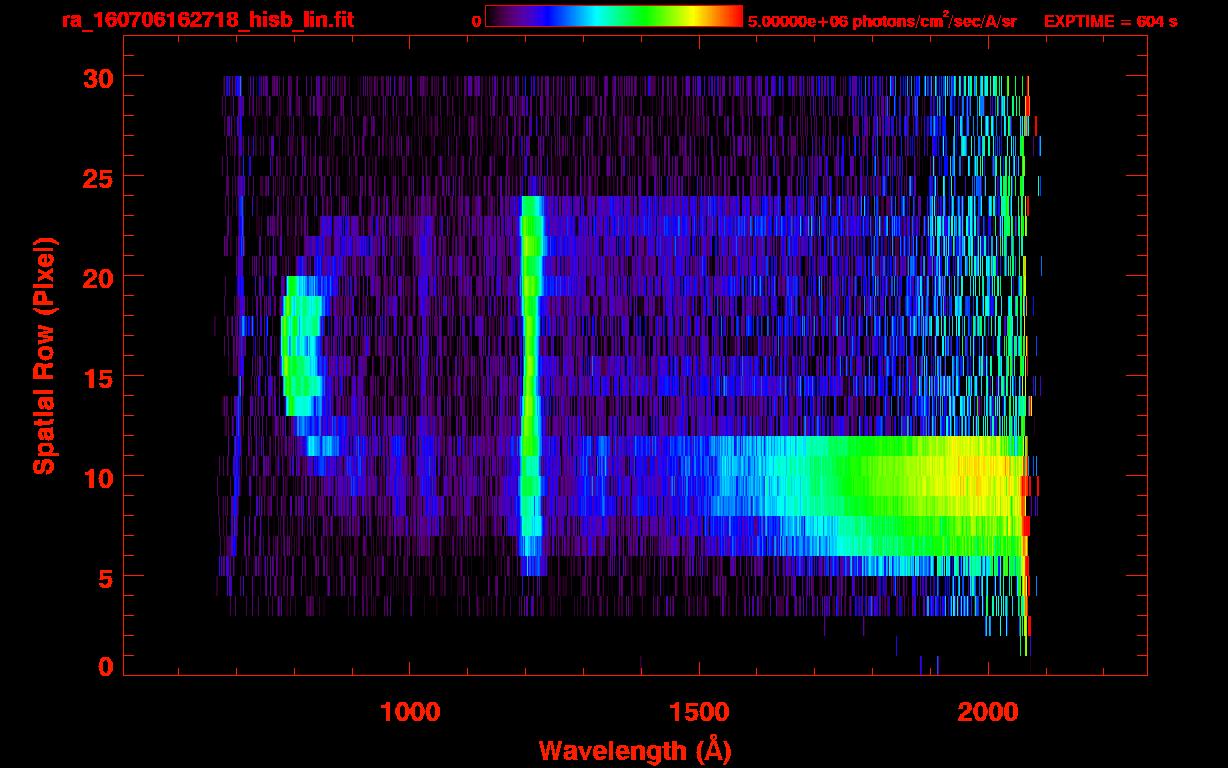1228x768 pixels.
Task: Click the 1500 tick label on wavelength axis
Action: click(699, 711)
